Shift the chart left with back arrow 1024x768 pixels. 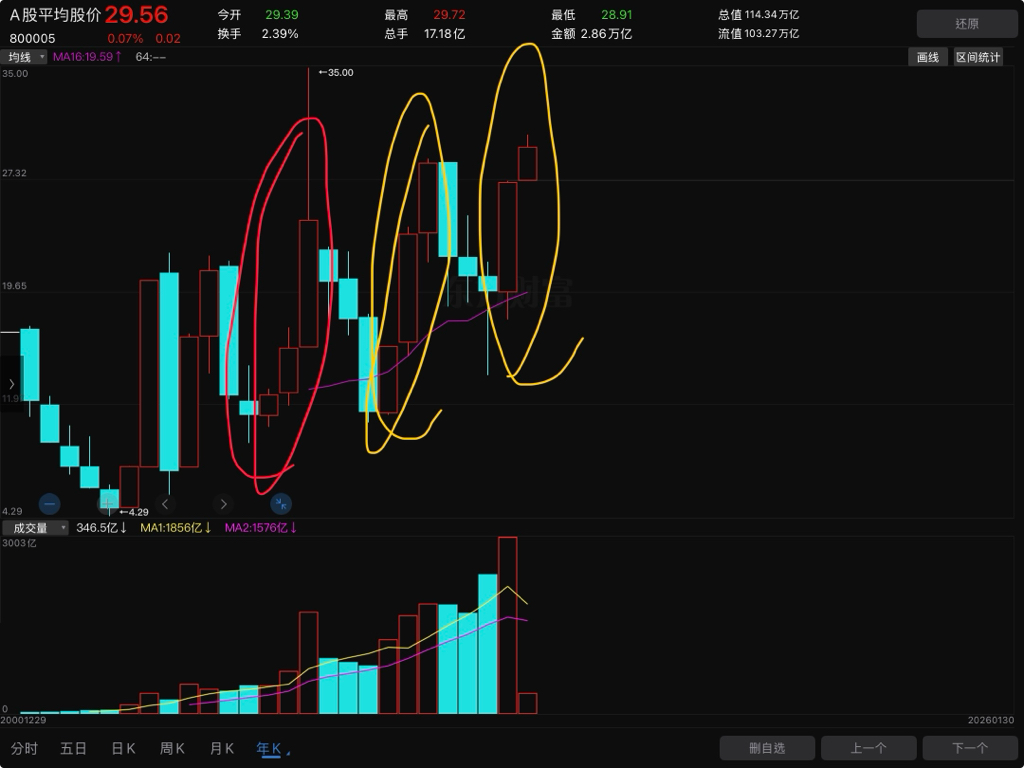pyautogui.click(x=165, y=504)
